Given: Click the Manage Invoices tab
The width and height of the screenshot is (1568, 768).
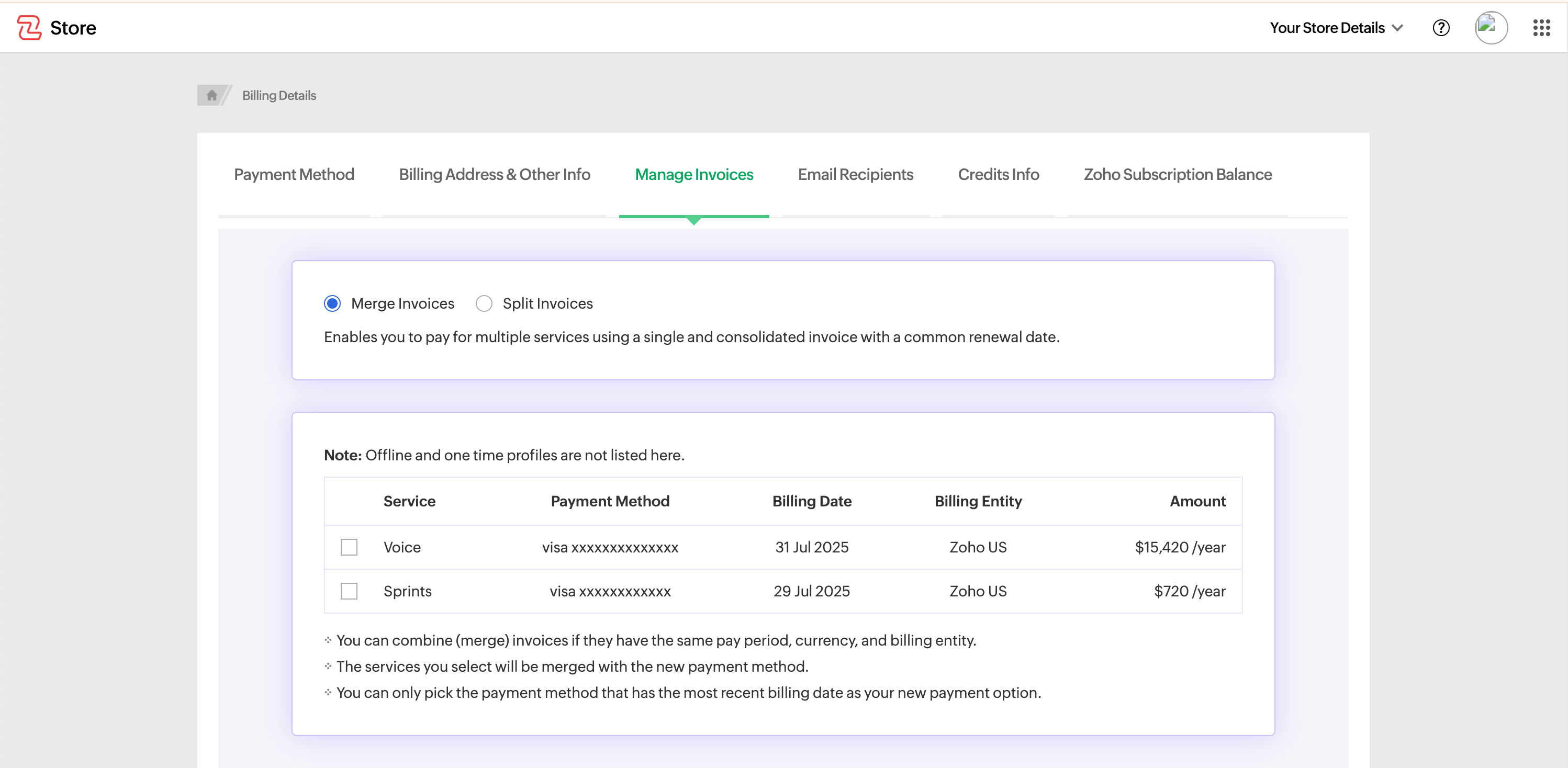Looking at the screenshot, I should point(694,175).
